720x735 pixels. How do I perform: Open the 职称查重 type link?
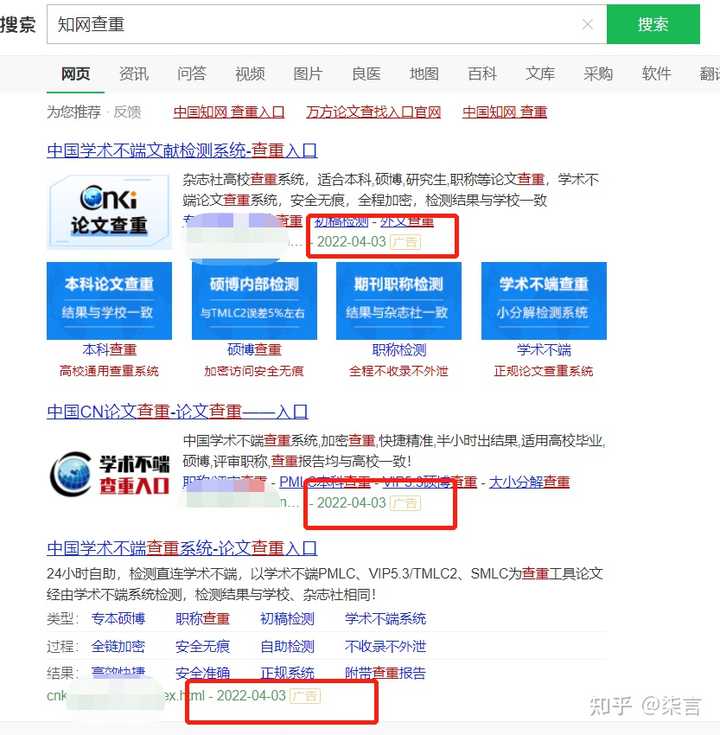pyautogui.click(x=202, y=619)
